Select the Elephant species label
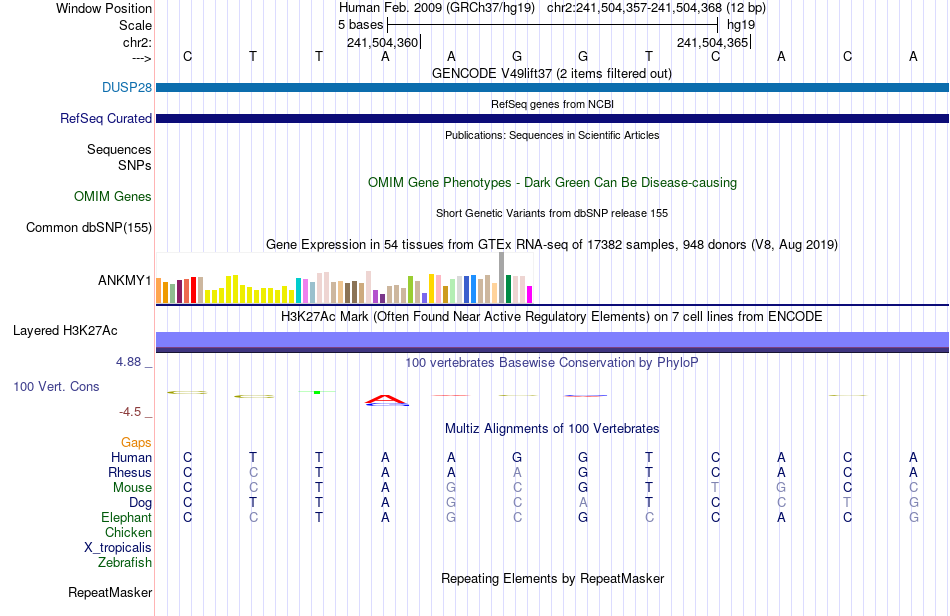The width and height of the screenshot is (950, 616). point(127,517)
